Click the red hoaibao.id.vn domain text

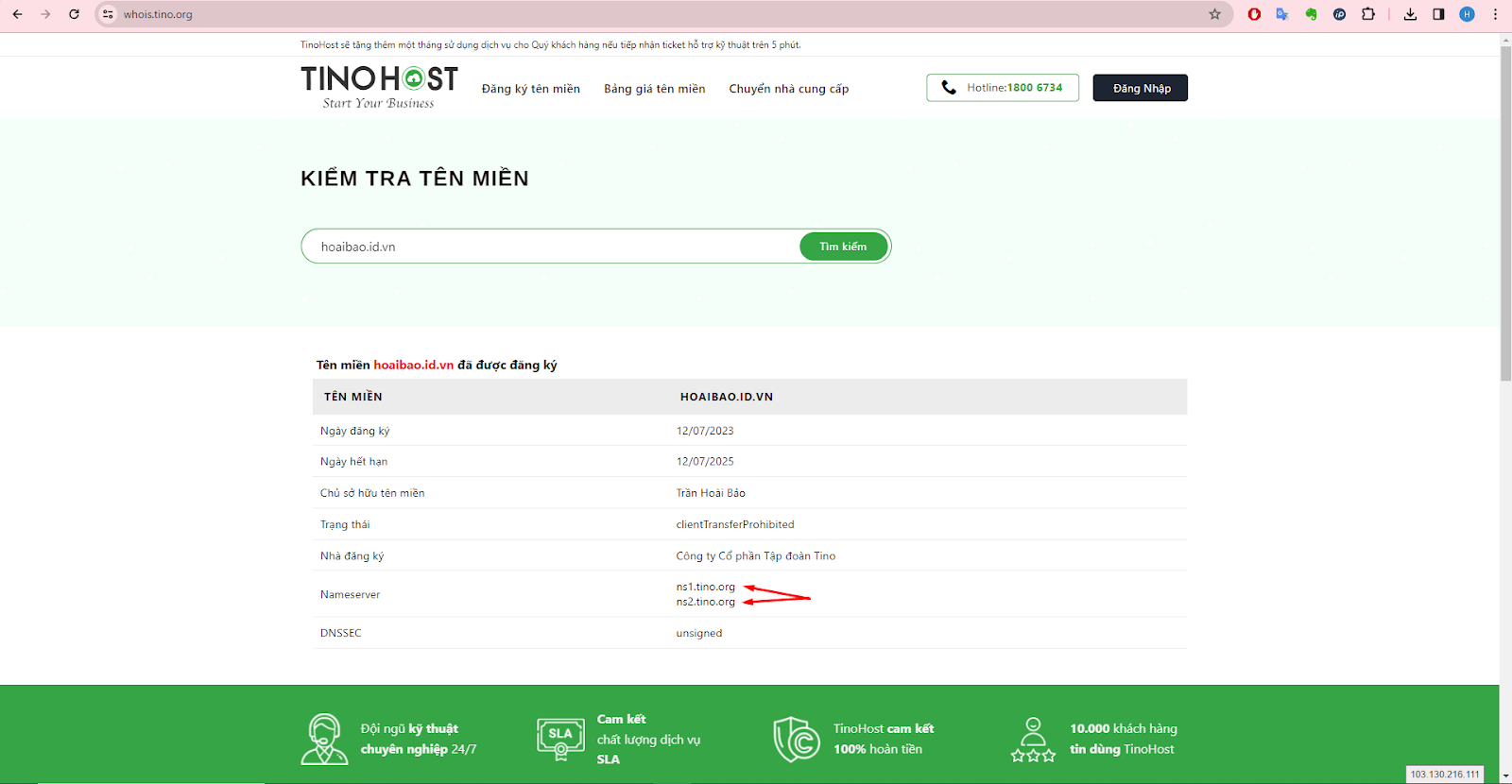click(413, 365)
